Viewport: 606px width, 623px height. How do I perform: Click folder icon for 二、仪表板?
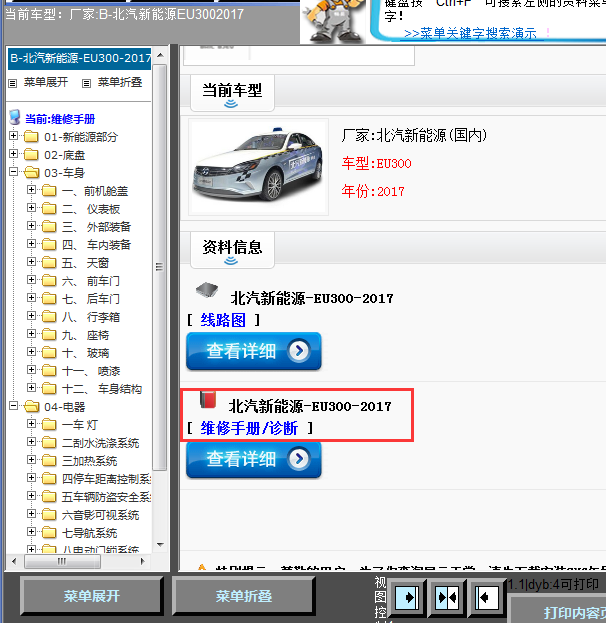49,209
